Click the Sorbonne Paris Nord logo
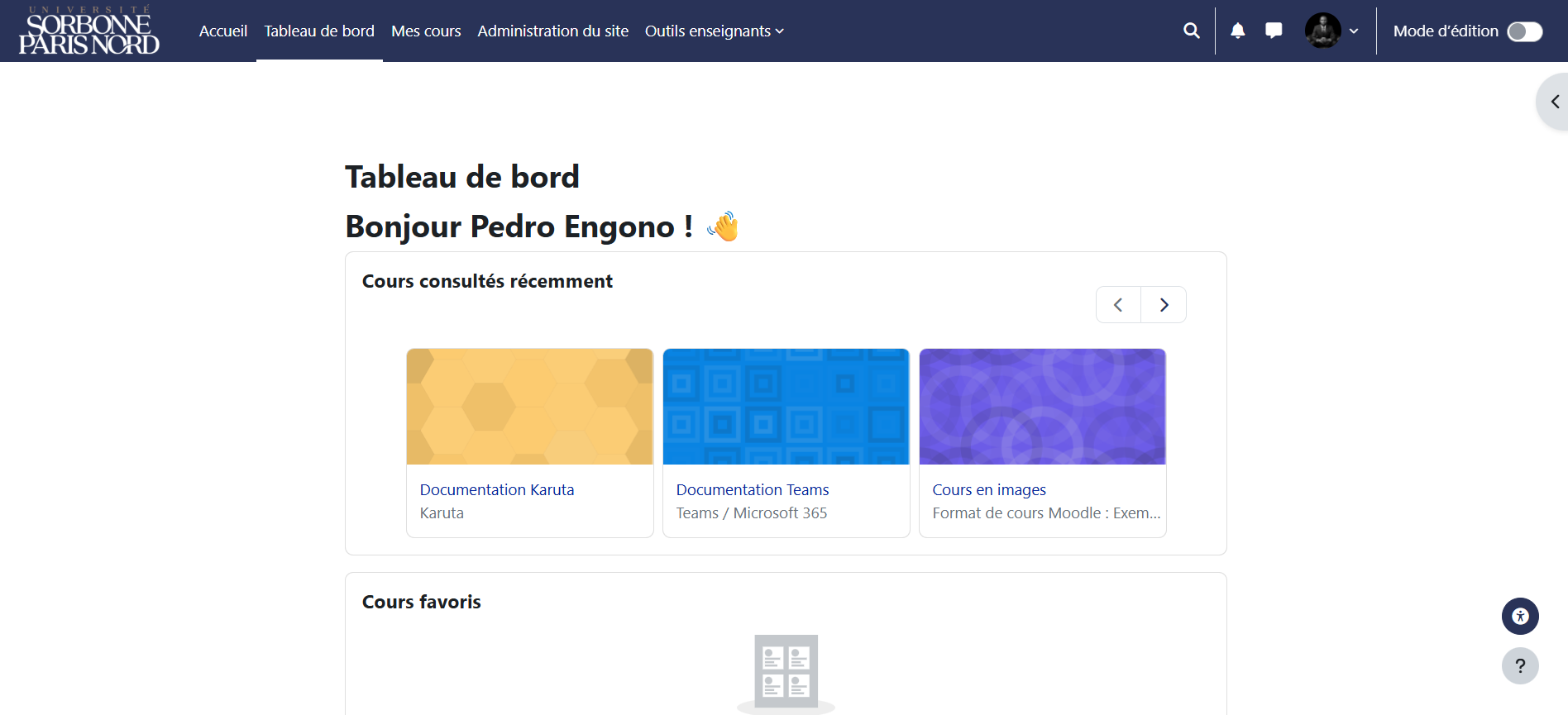This screenshot has height=715, width=1568. [x=88, y=31]
